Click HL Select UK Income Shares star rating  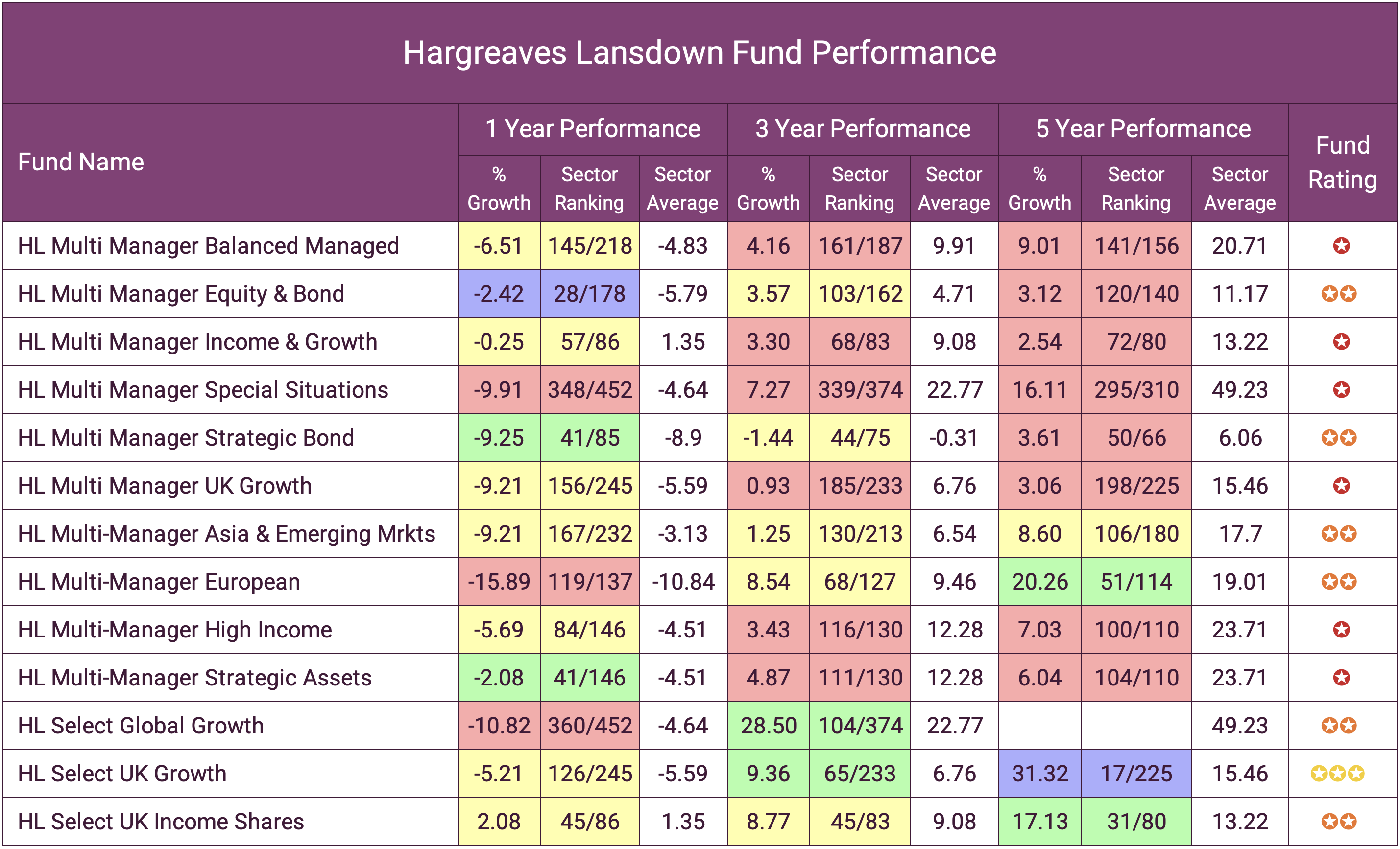[1339, 822]
